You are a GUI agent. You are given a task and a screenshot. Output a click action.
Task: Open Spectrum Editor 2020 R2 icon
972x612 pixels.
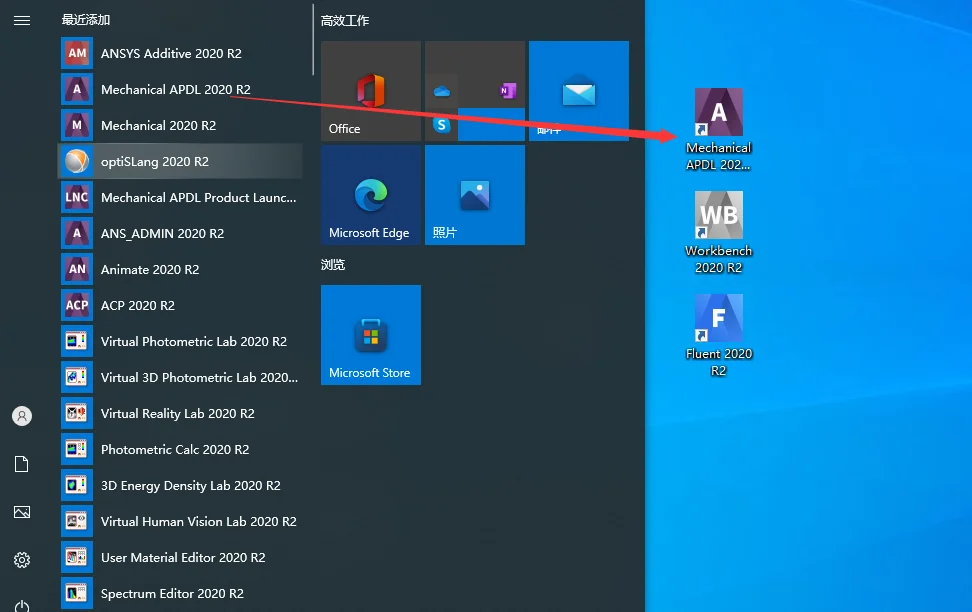click(x=77, y=593)
